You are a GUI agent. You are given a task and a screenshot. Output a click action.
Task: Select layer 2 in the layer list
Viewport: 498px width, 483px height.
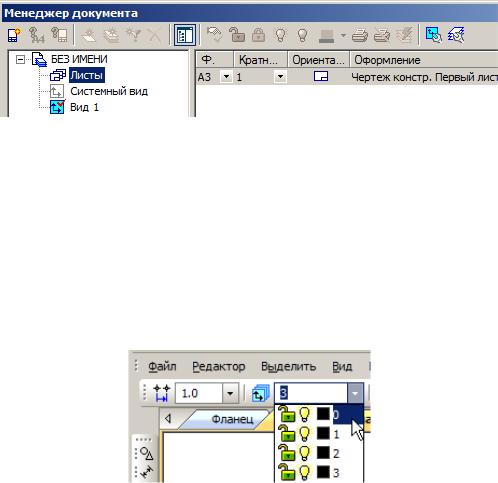point(336,453)
